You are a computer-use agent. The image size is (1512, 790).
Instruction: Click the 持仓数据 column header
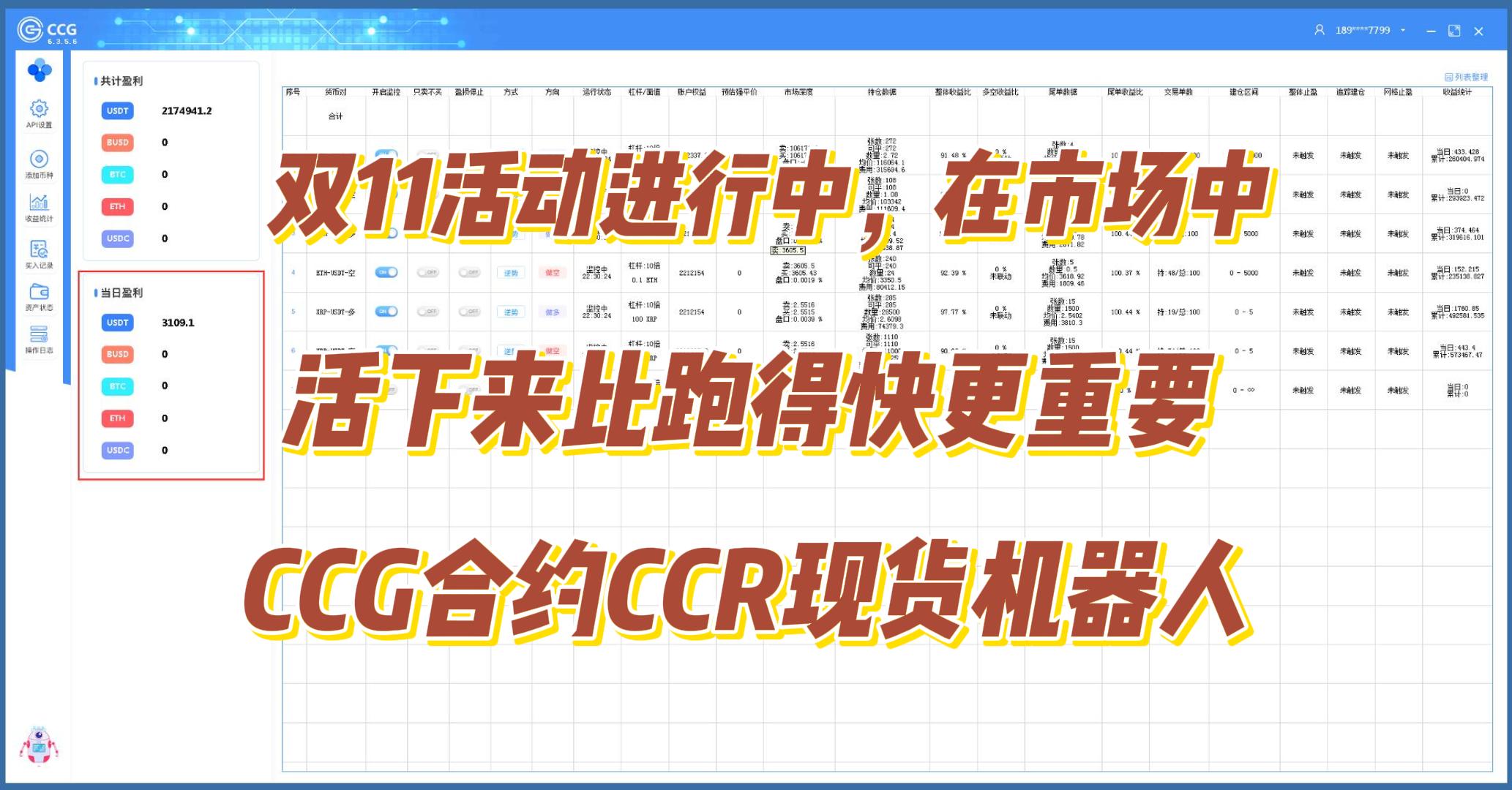[881, 92]
